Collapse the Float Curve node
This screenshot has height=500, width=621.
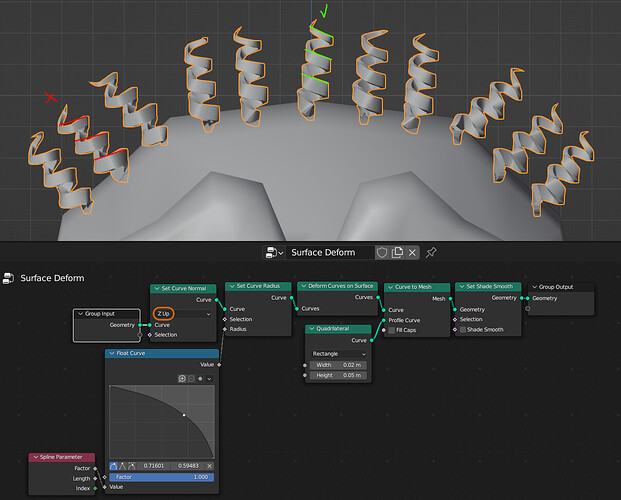[x=112, y=353]
